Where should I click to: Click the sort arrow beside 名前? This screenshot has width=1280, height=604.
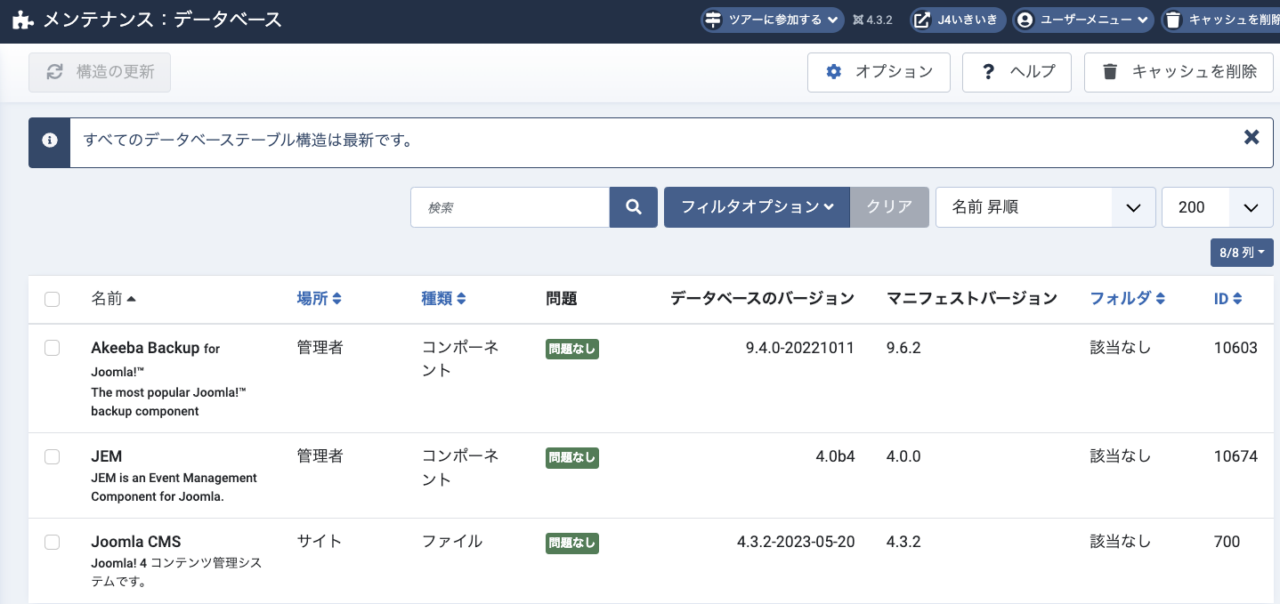[131, 299]
